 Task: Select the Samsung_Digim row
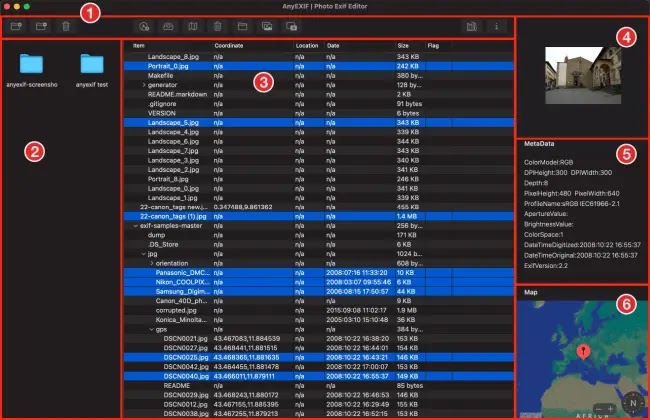tap(318, 291)
